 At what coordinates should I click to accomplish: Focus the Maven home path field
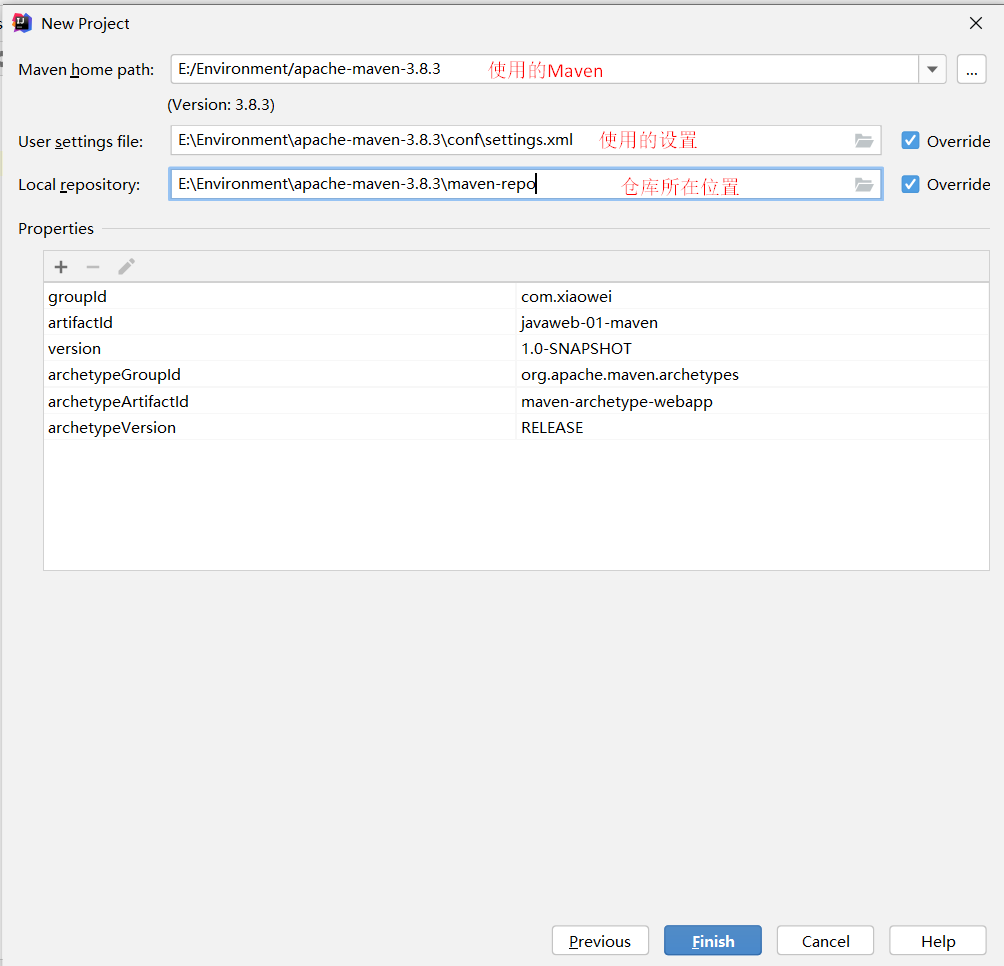point(544,69)
